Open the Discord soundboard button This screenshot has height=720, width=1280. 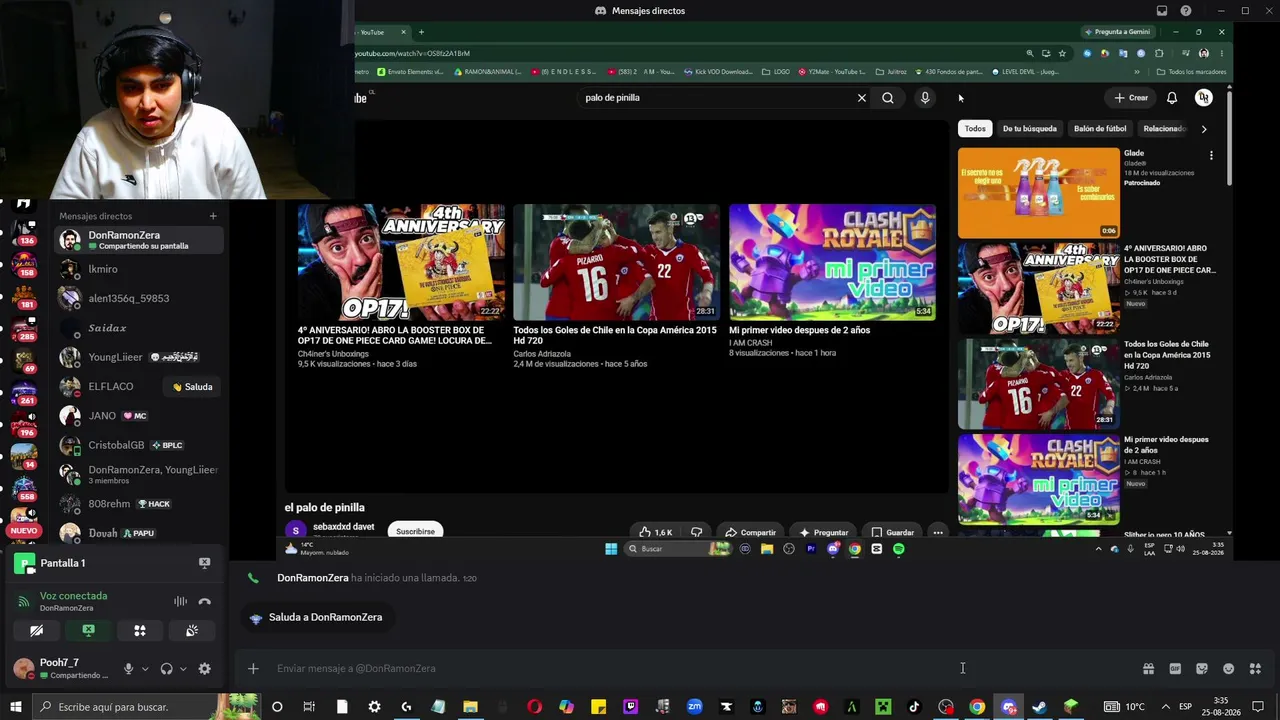192,631
